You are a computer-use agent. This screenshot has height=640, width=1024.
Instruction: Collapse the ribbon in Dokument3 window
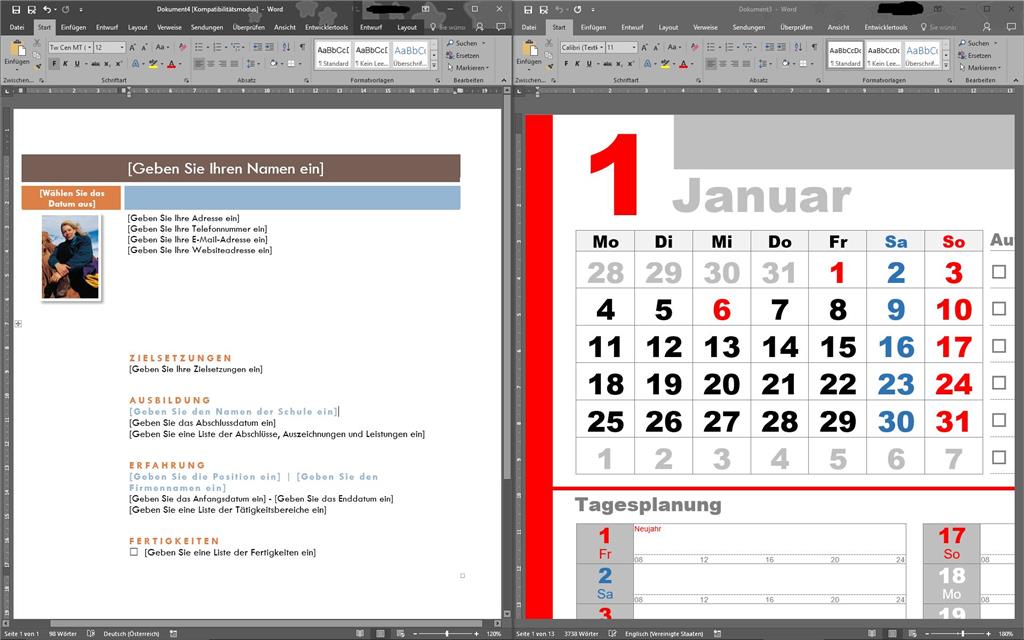pyautogui.click(x=1016, y=80)
